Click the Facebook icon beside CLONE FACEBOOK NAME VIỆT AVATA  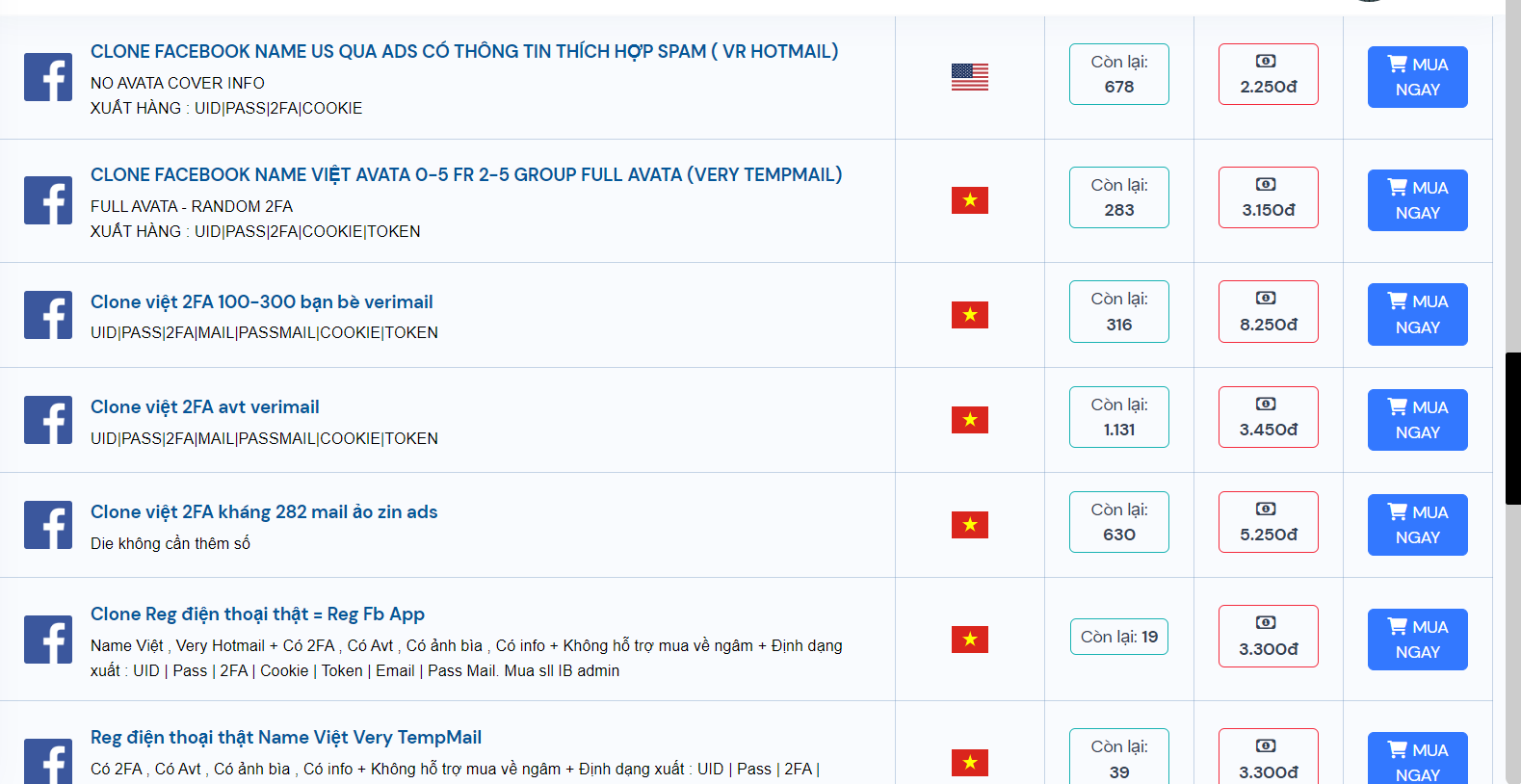[48, 200]
